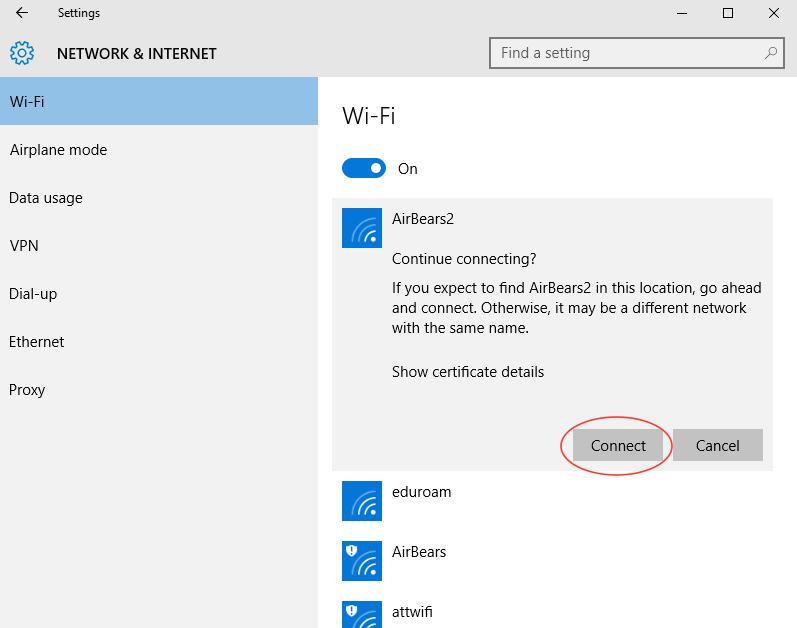Click the AirBears2 network name
The width and height of the screenshot is (797, 628).
tap(423, 219)
